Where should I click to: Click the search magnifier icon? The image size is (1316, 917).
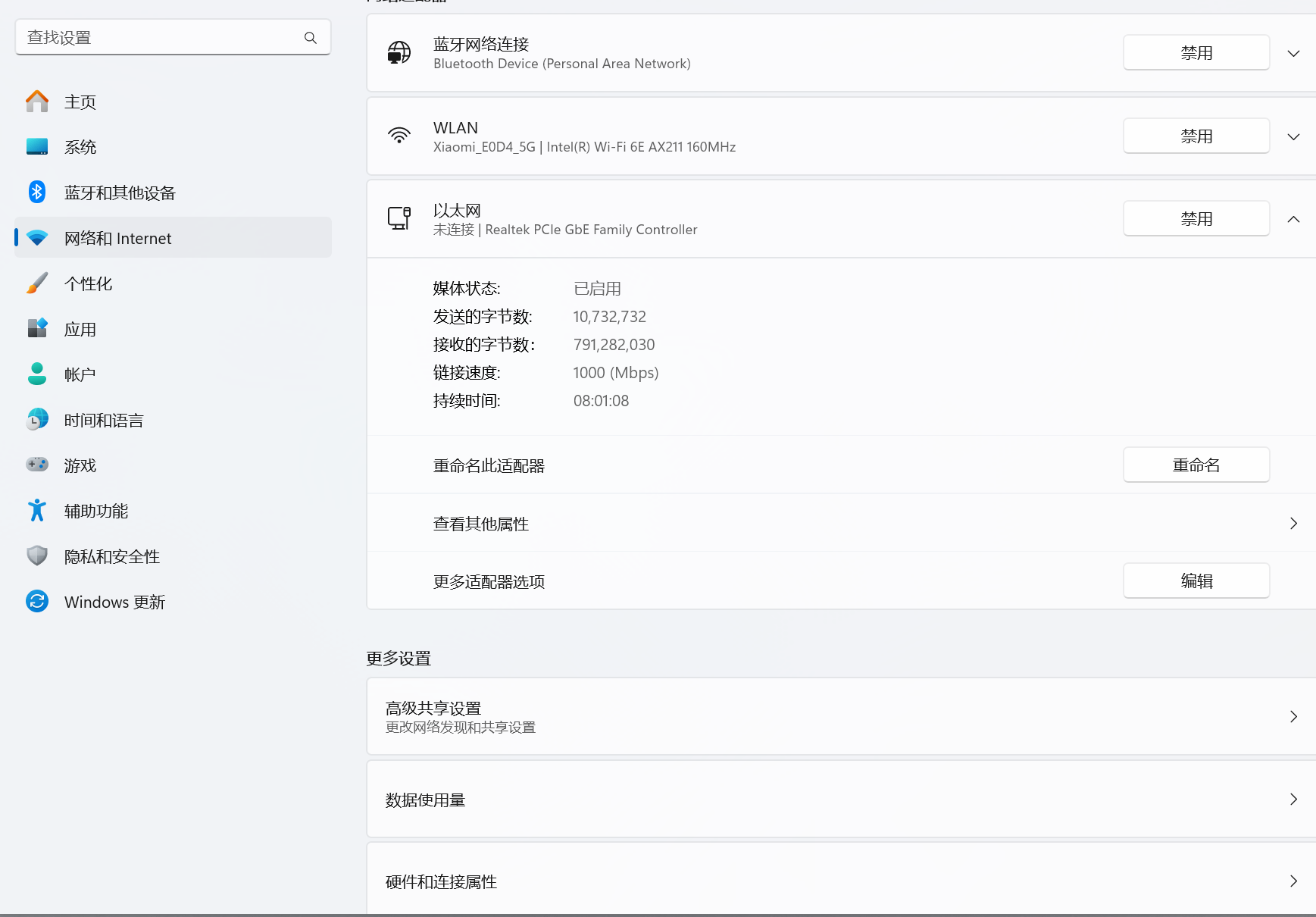[310, 37]
